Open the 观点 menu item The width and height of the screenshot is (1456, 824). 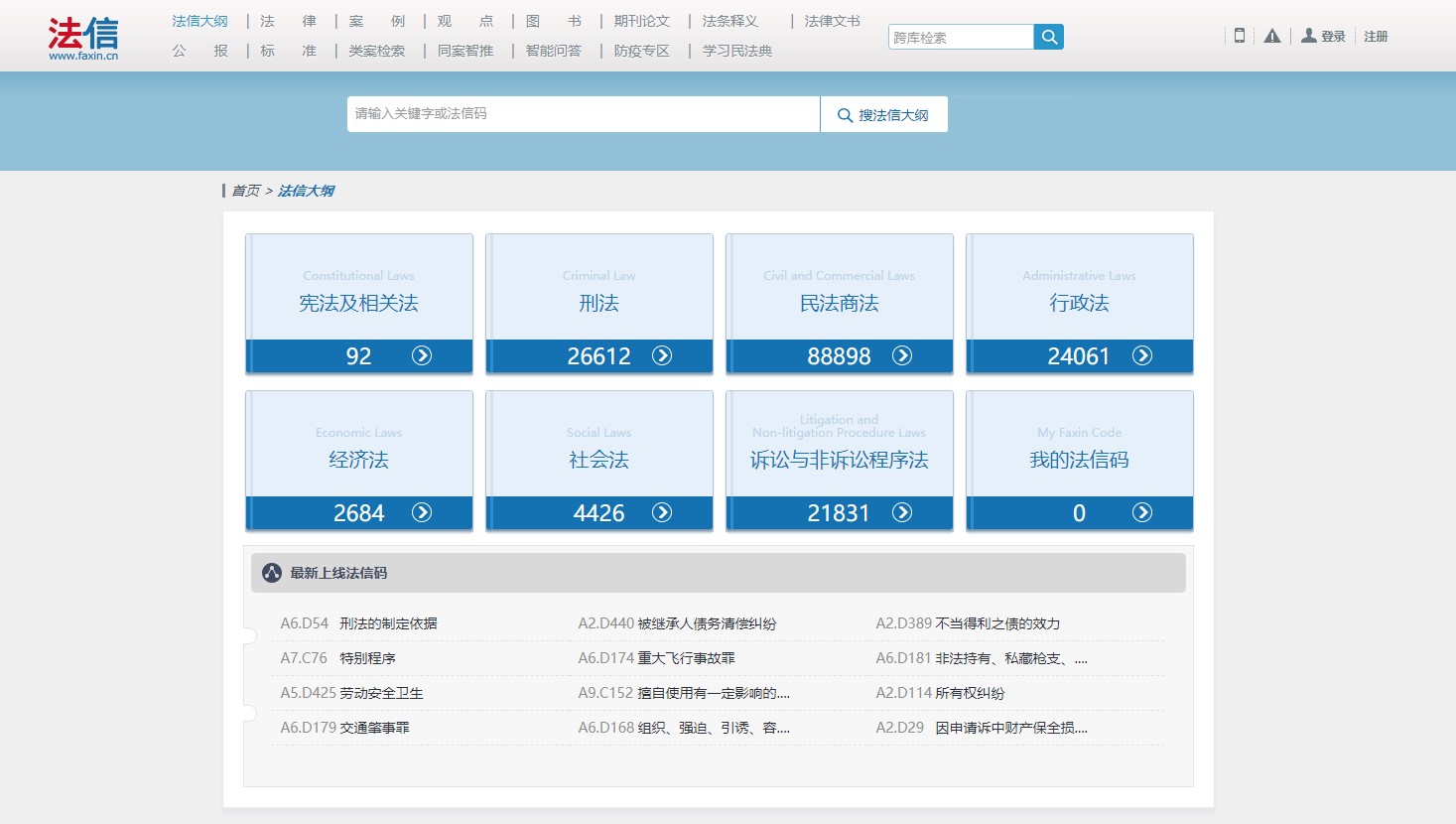(x=465, y=21)
